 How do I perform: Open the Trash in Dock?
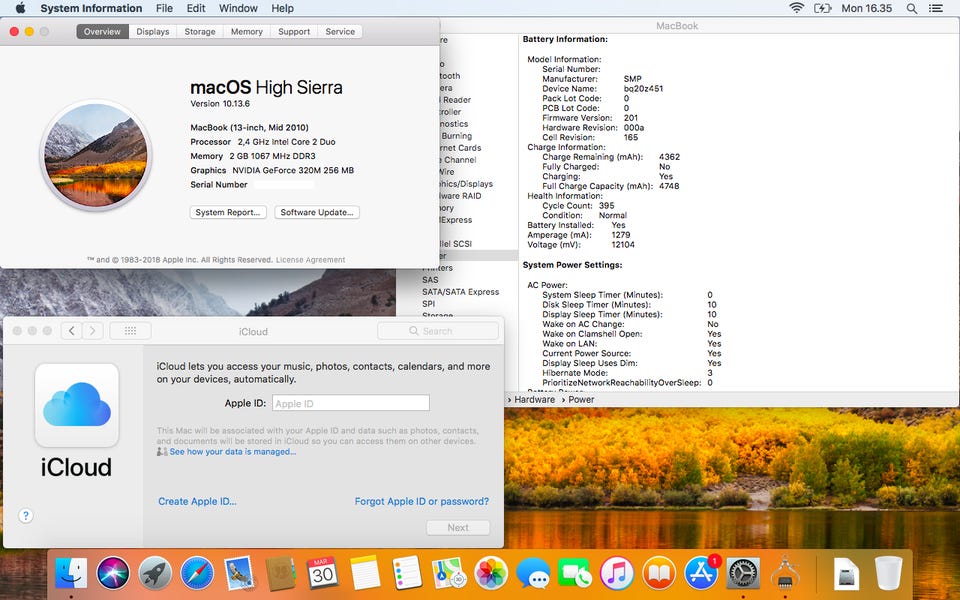[888, 574]
